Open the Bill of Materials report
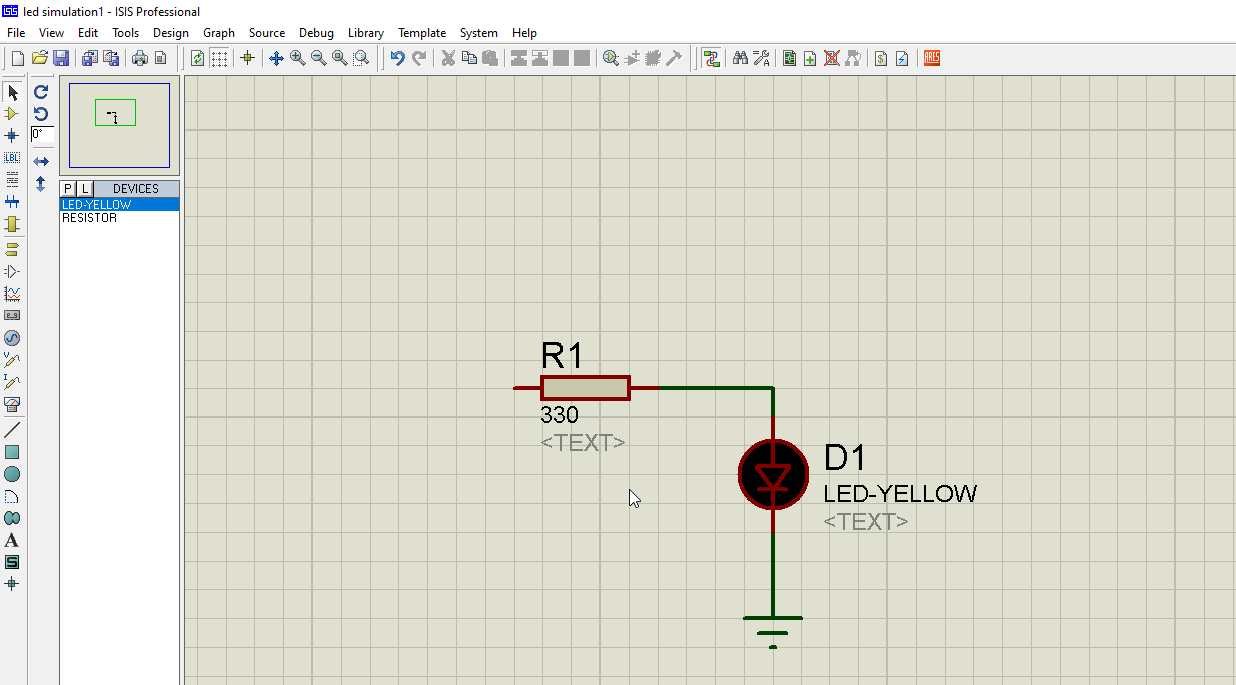 [x=881, y=58]
